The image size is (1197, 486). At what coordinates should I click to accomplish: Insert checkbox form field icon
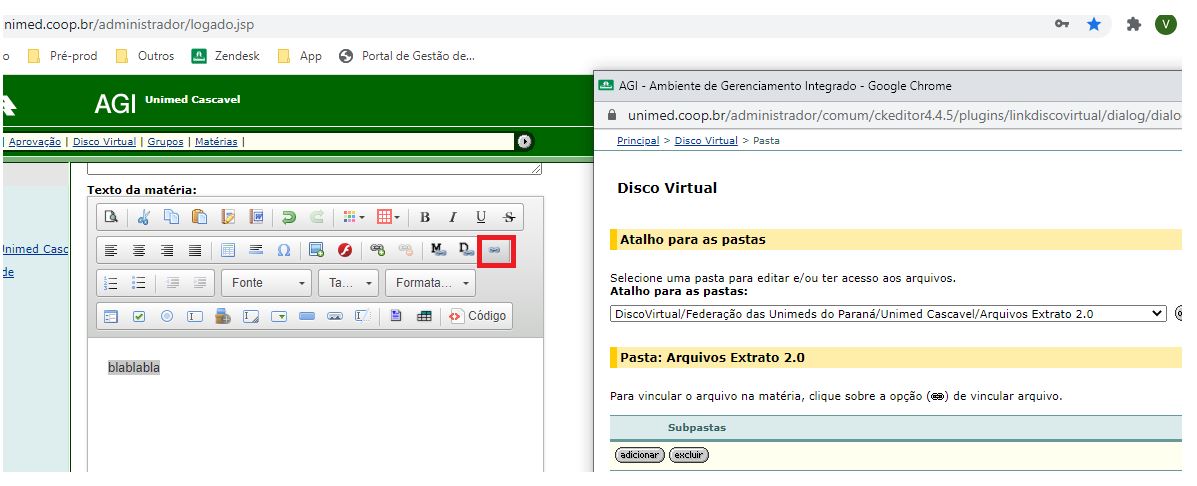[139, 316]
